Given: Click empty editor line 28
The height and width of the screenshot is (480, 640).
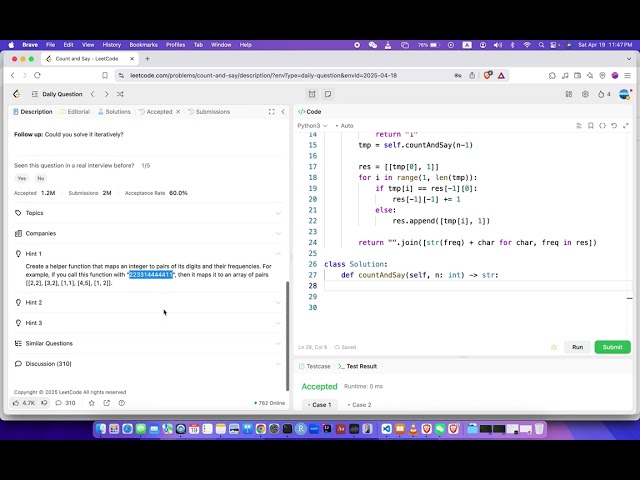Looking at the screenshot, I should point(478,286).
